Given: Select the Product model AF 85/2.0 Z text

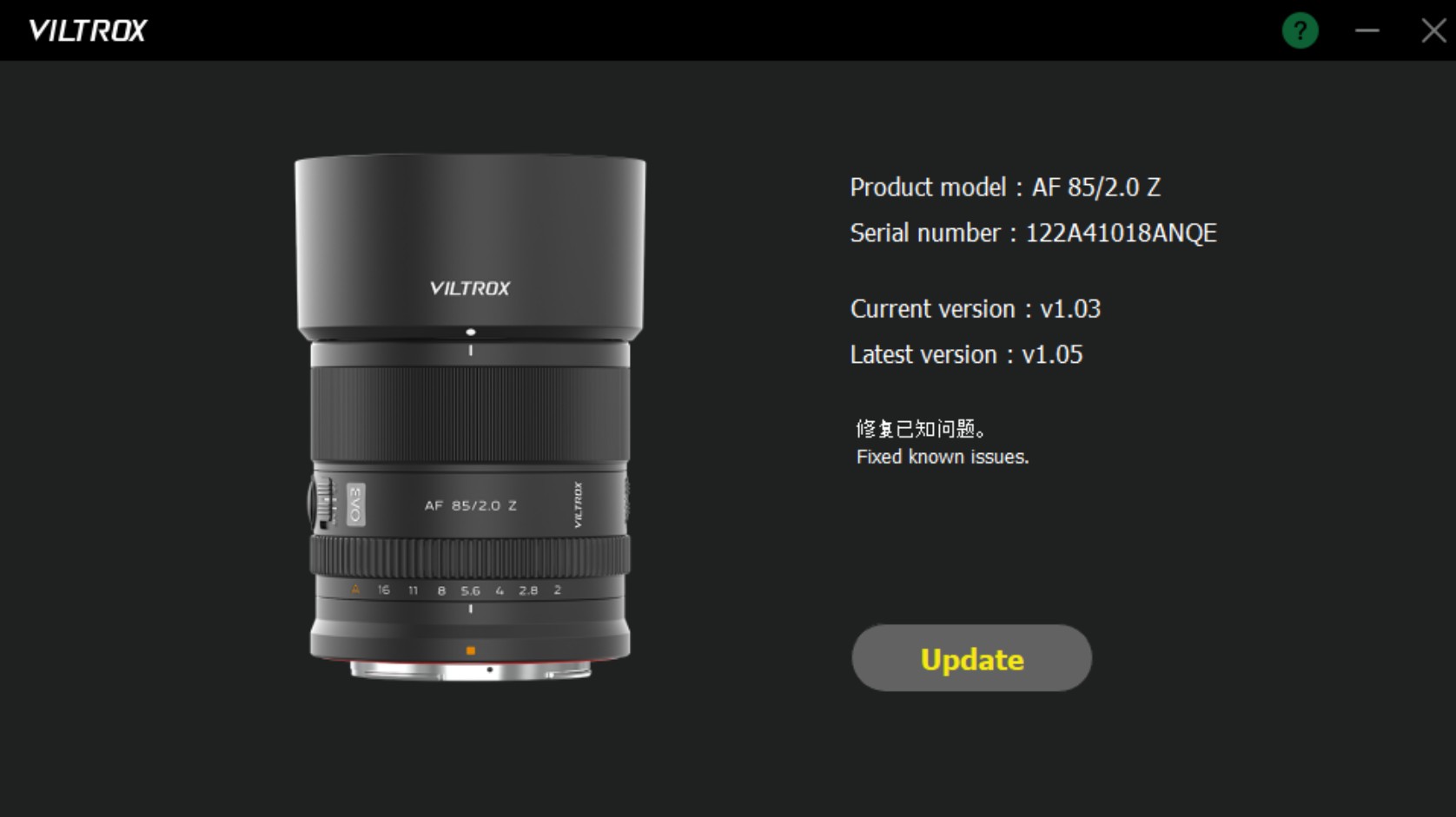Looking at the screenshot, I should pos(1005,188).
